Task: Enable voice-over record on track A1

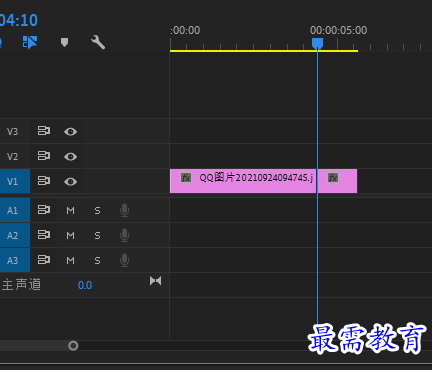Action: point(124,210)
